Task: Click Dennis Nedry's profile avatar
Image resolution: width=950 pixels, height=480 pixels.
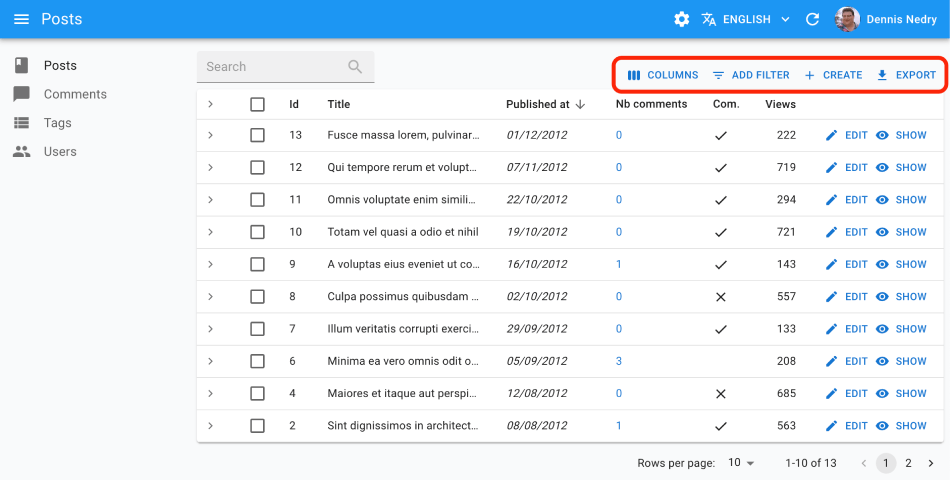Action: (x=848, y=19)
